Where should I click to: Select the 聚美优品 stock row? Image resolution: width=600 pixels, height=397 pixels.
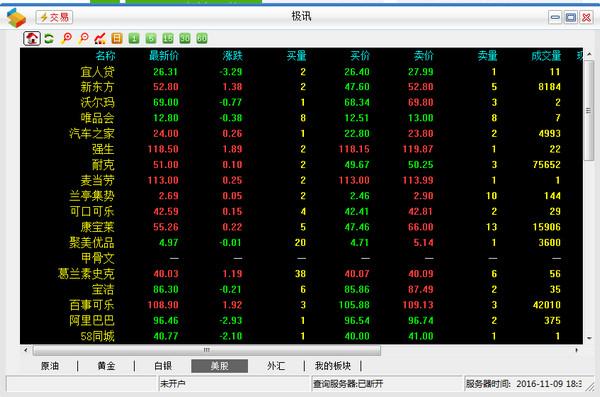pos(301,243)
